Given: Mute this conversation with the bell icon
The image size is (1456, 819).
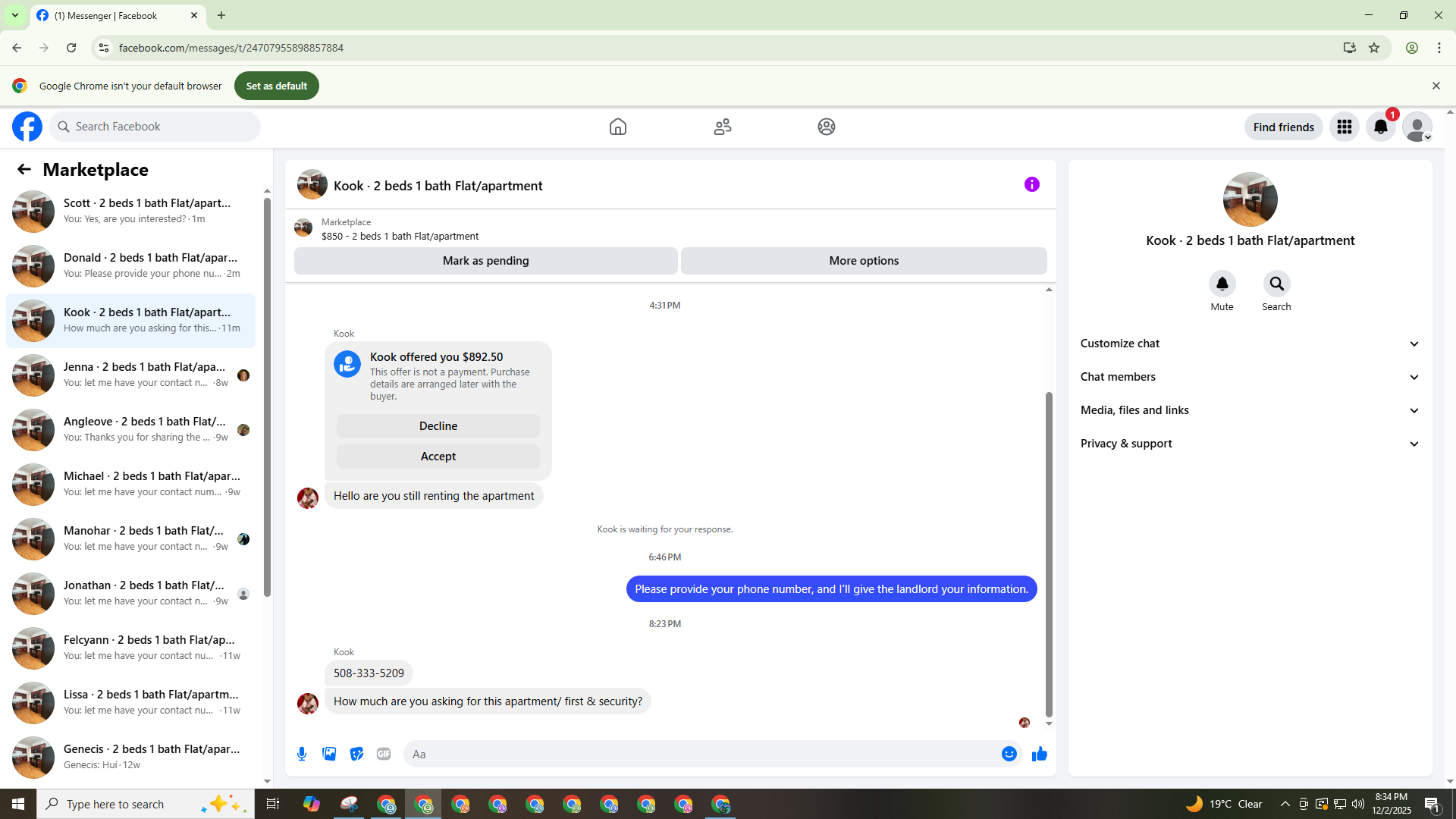Looking at the screenshot, I should pyautogui.click(x=1222, y=284).
